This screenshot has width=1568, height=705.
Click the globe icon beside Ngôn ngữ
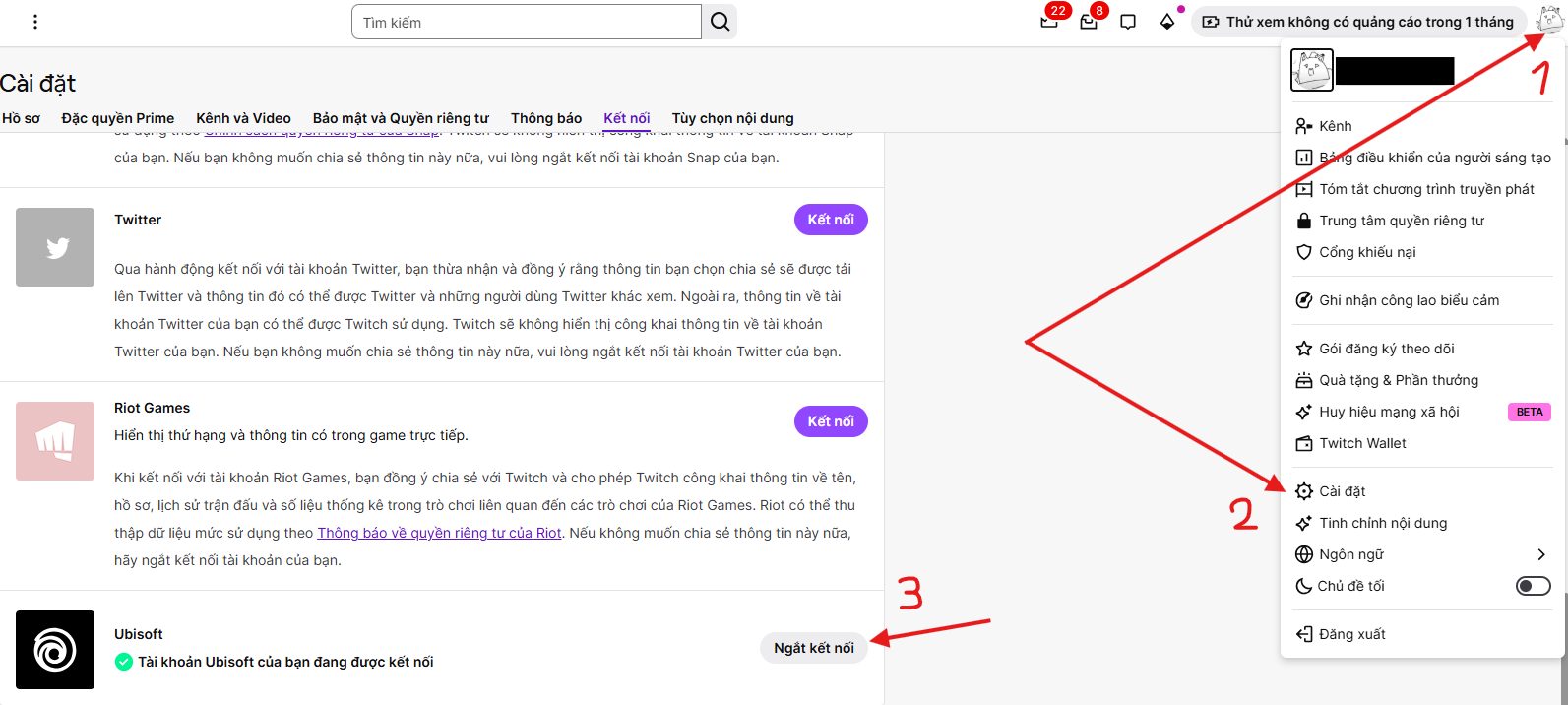coord(1304,554)
